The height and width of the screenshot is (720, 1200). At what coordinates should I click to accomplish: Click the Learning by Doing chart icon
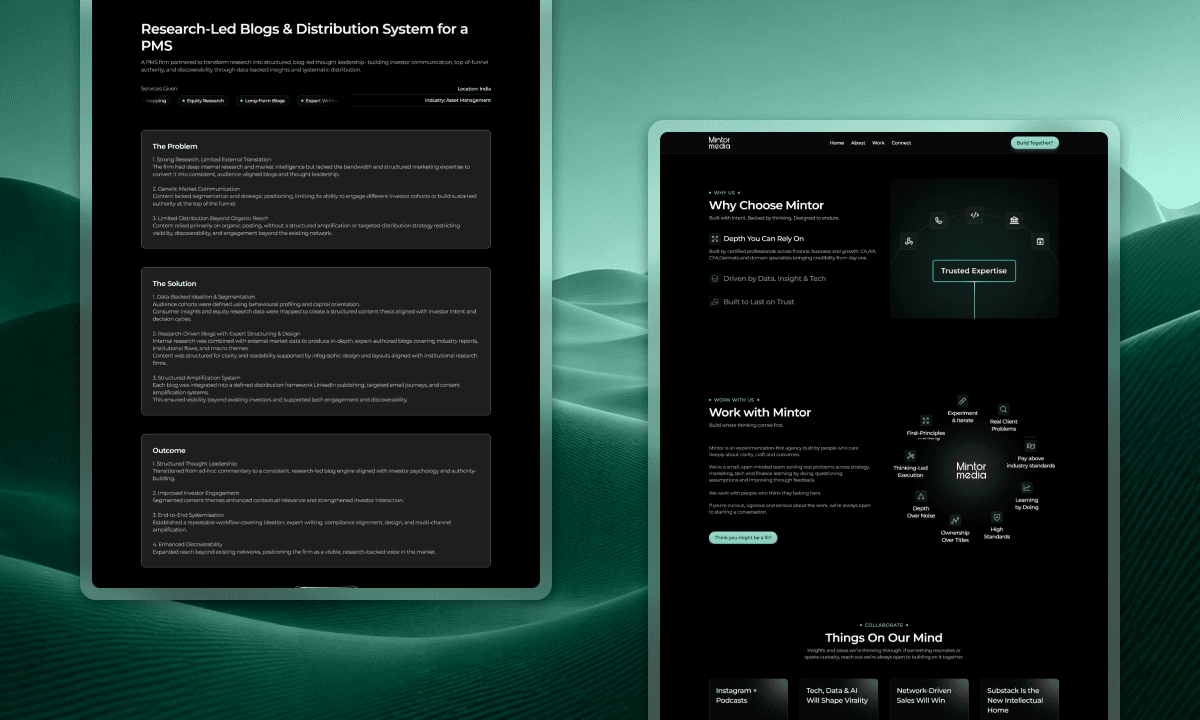pos(1027,488)
